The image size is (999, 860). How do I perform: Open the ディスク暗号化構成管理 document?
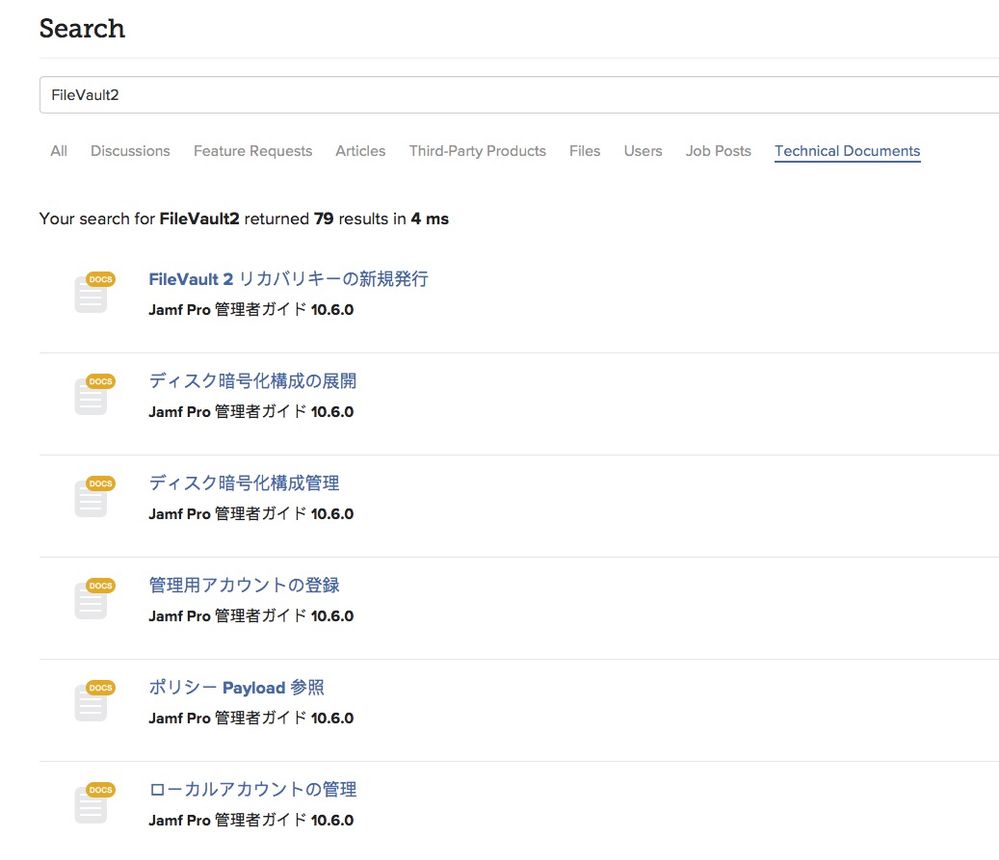pyautogui.click(x=244, y=483)
